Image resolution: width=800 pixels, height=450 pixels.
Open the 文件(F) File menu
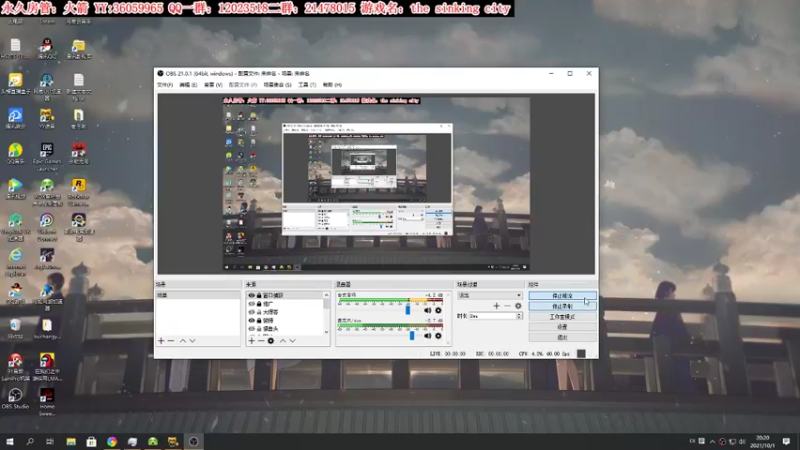click(165, 85)
